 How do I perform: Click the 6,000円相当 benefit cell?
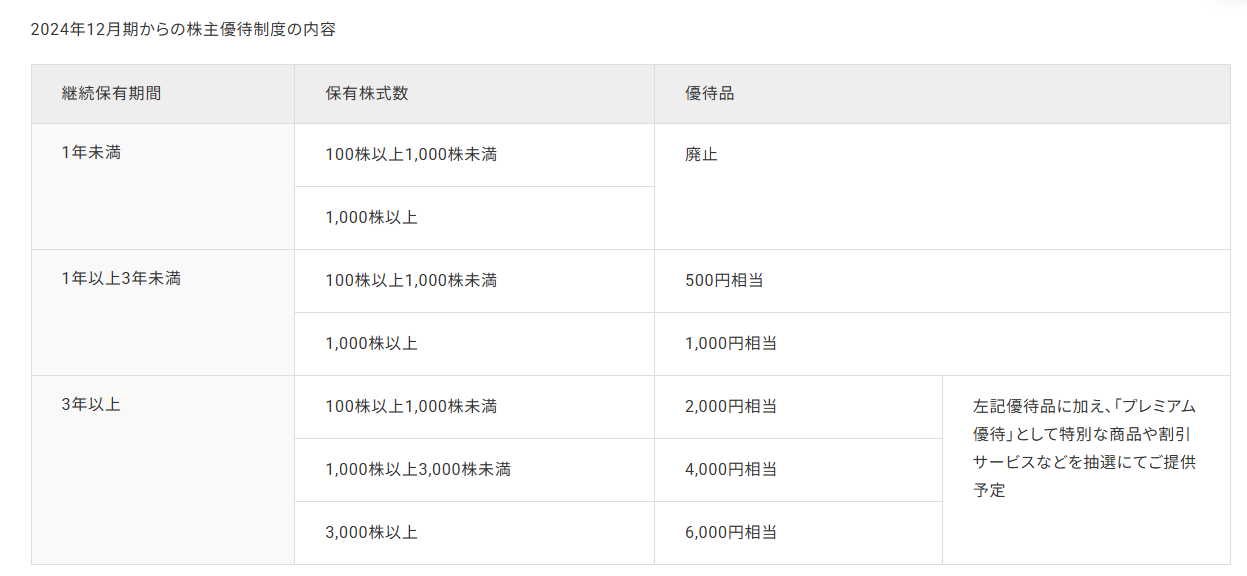pos(731,533)
